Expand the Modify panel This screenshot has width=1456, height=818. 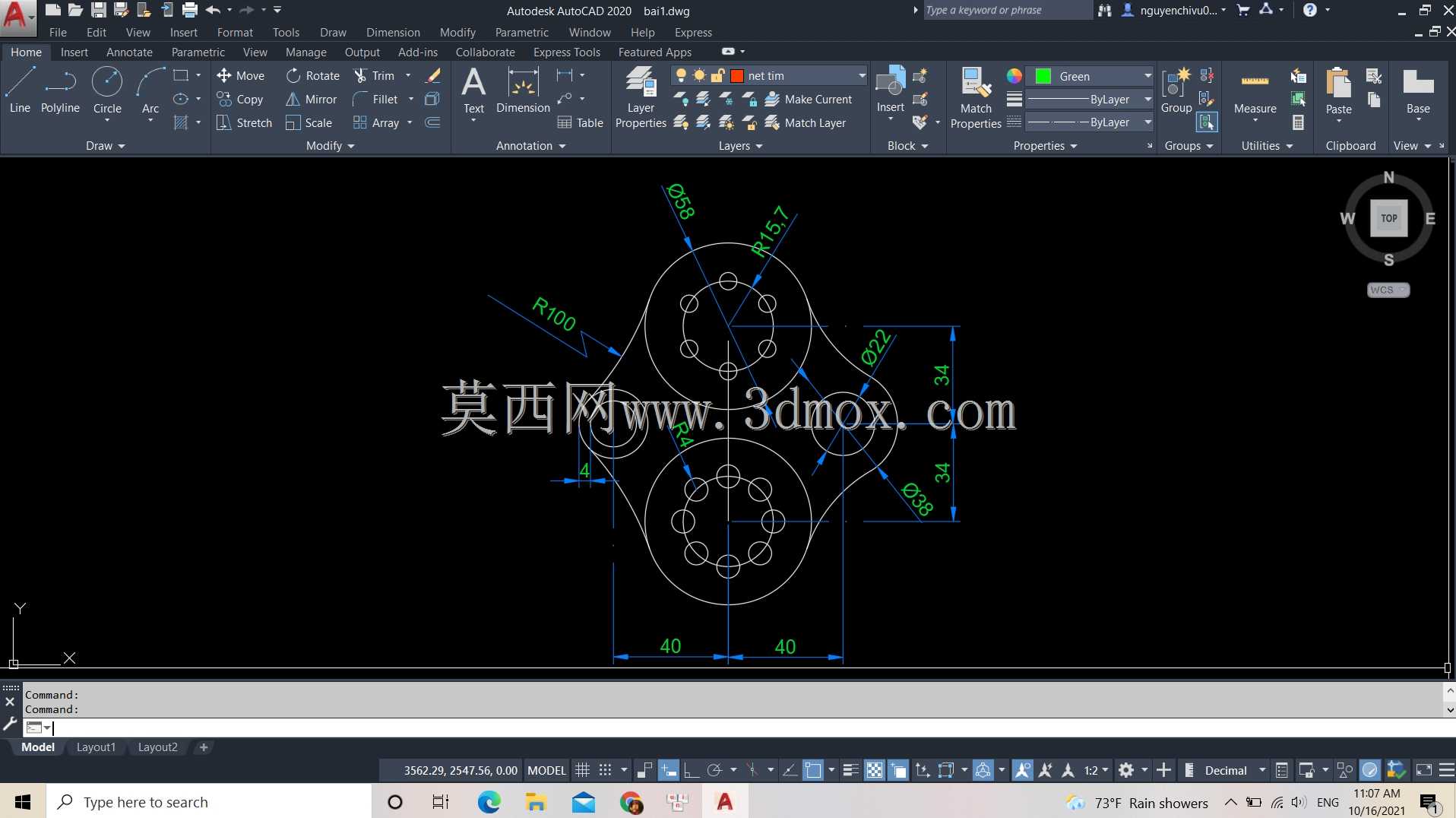click(331, 145)
